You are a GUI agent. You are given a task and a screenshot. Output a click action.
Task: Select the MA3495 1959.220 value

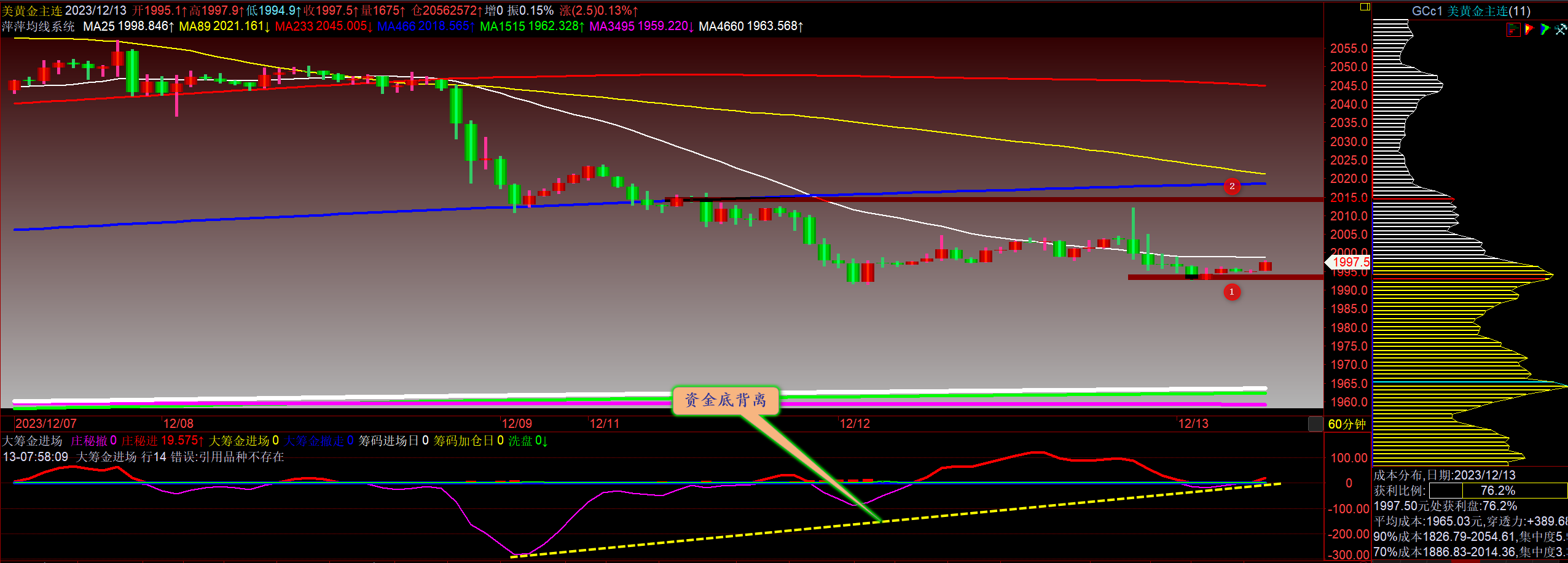(641, 26)
